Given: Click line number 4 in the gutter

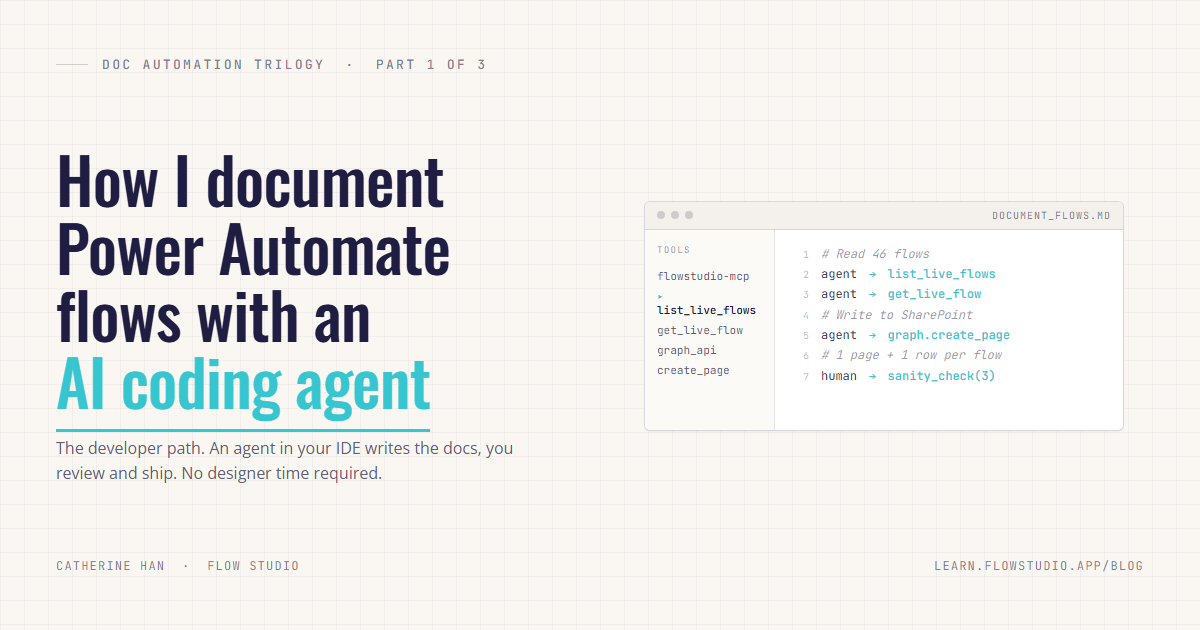Looking at the screenshot, I should [x=805, y=316].
